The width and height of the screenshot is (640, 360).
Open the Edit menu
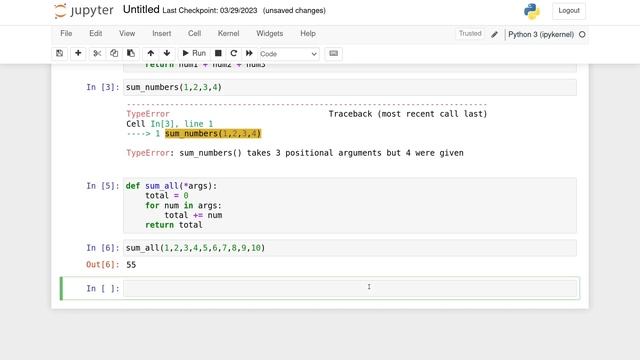96,33
